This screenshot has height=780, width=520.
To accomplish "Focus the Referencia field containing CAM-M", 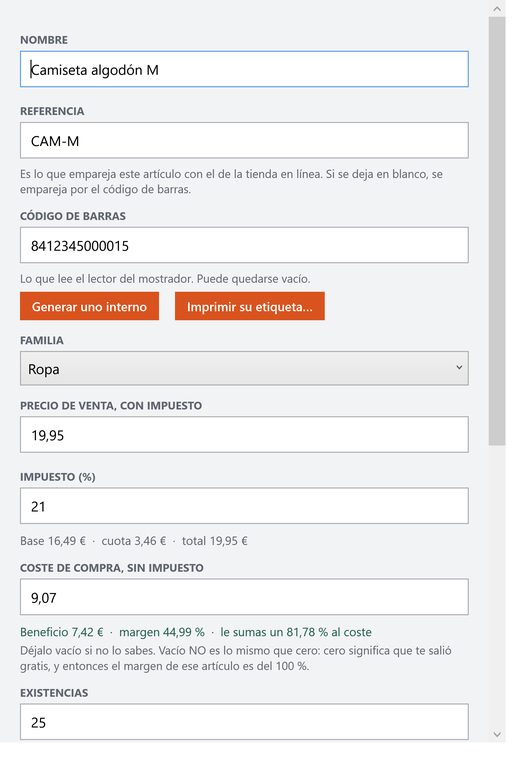I will pos(244,140).
